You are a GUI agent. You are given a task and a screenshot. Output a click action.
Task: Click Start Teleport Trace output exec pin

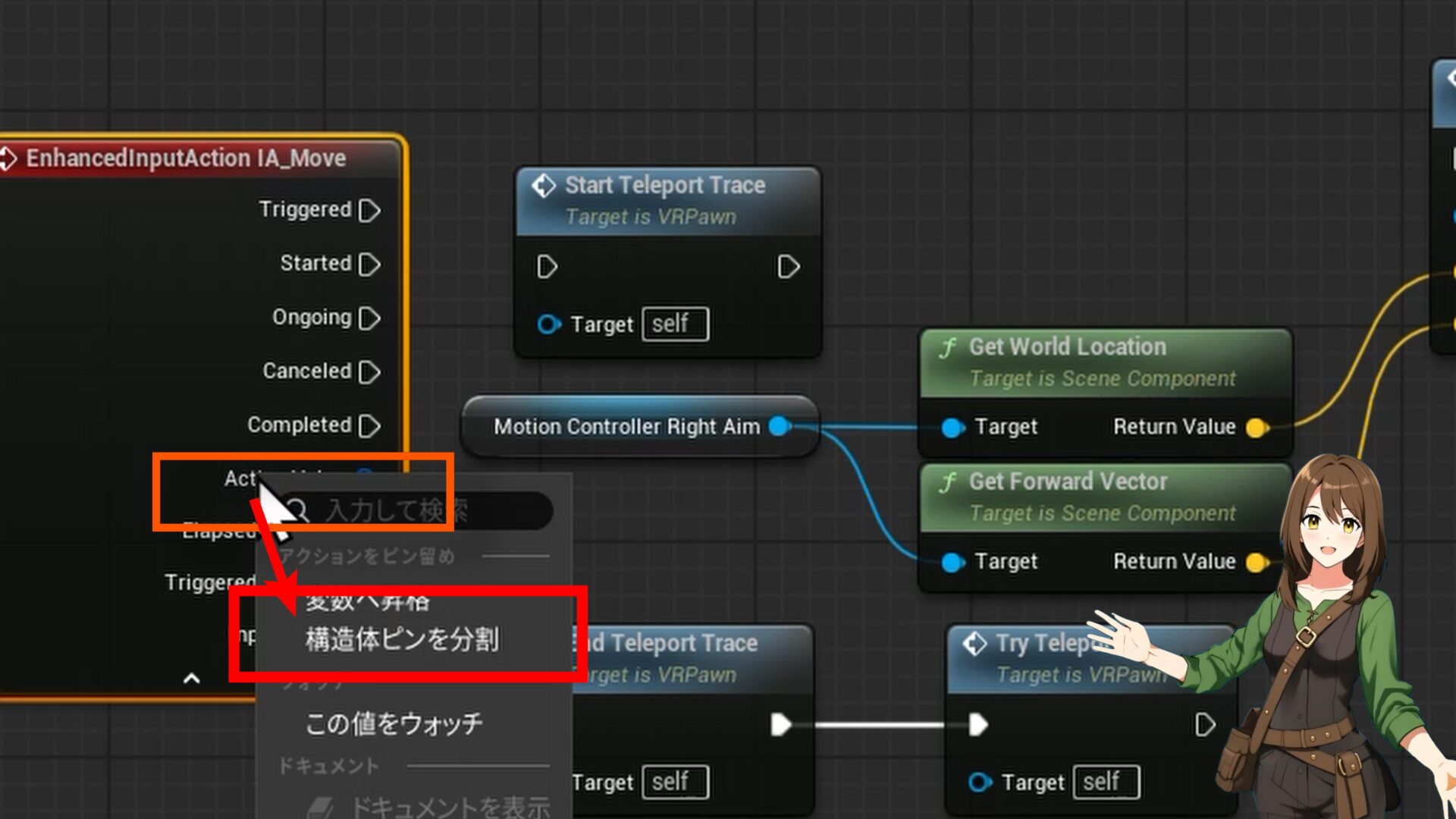click(788, 267)
